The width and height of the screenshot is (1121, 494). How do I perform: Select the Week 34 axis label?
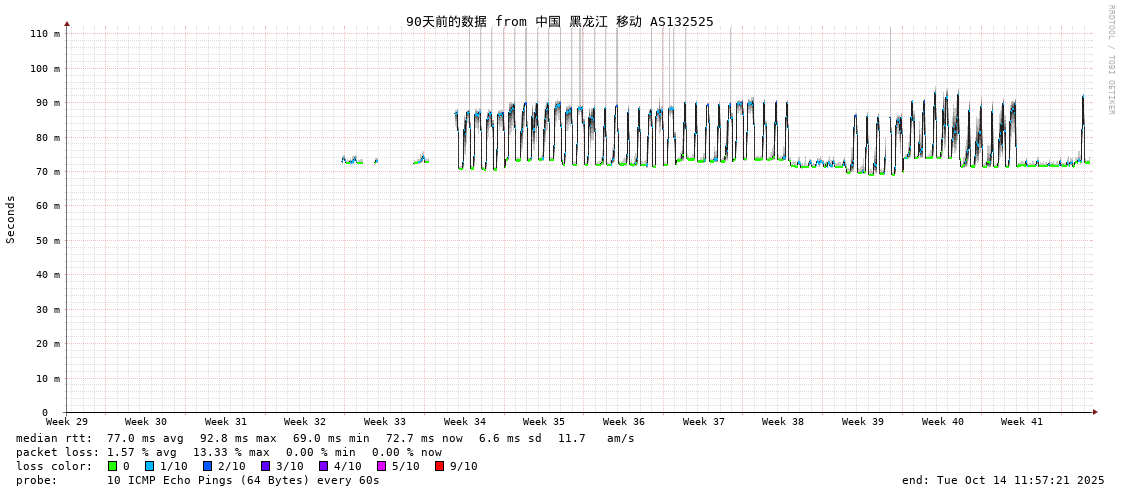coord(465,422)
